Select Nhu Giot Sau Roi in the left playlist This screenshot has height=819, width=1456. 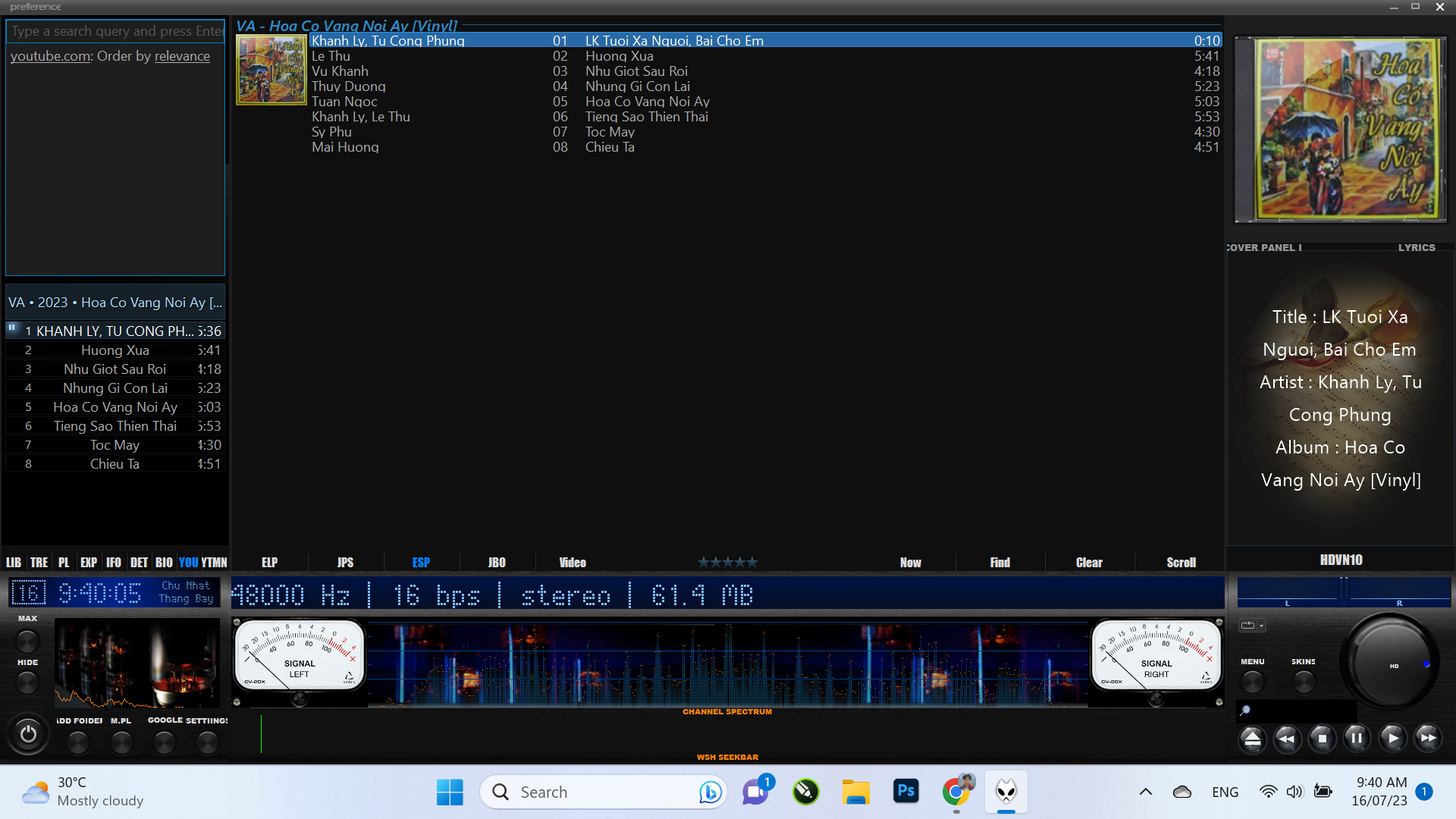coord(115,369)
